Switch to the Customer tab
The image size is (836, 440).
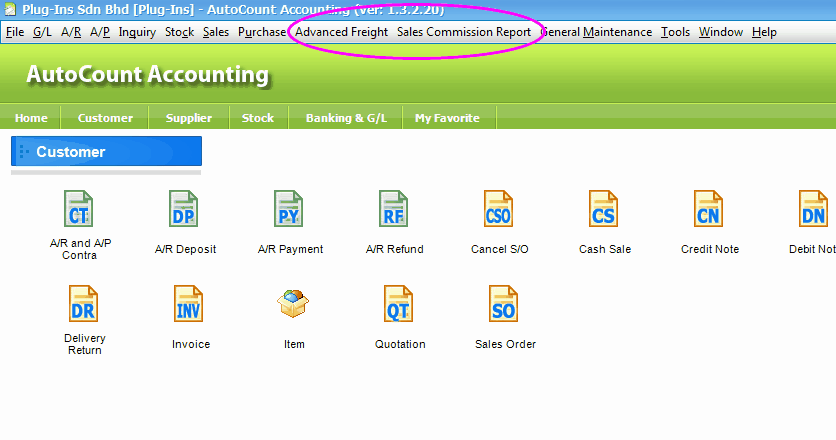point(105,118)
